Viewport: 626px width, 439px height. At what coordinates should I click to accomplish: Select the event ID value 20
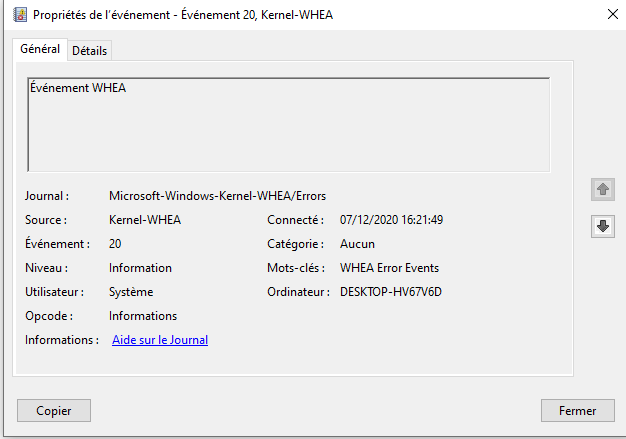115,244
